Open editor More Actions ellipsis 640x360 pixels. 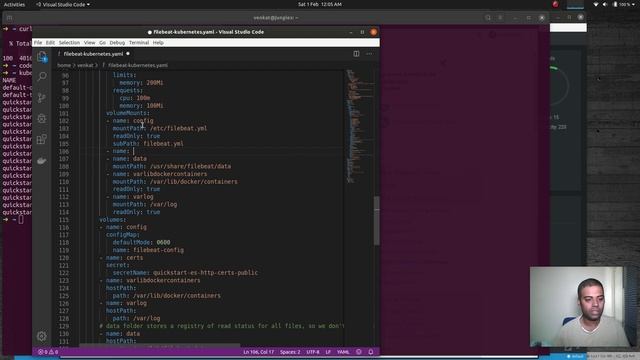tap(369, 54)
